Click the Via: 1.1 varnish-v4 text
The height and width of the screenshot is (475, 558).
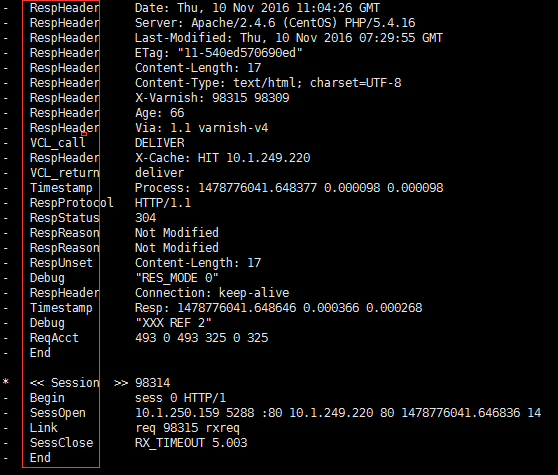(201, 127)
